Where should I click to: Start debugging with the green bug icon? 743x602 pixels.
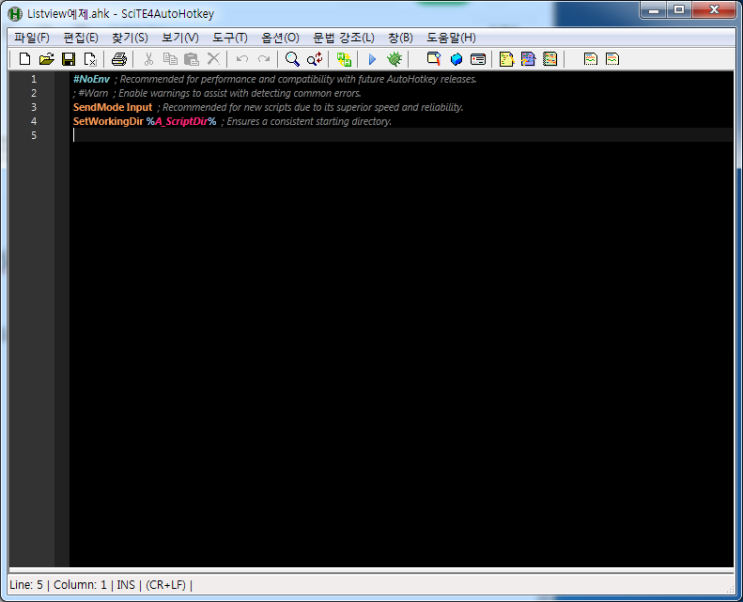(394, 59)
